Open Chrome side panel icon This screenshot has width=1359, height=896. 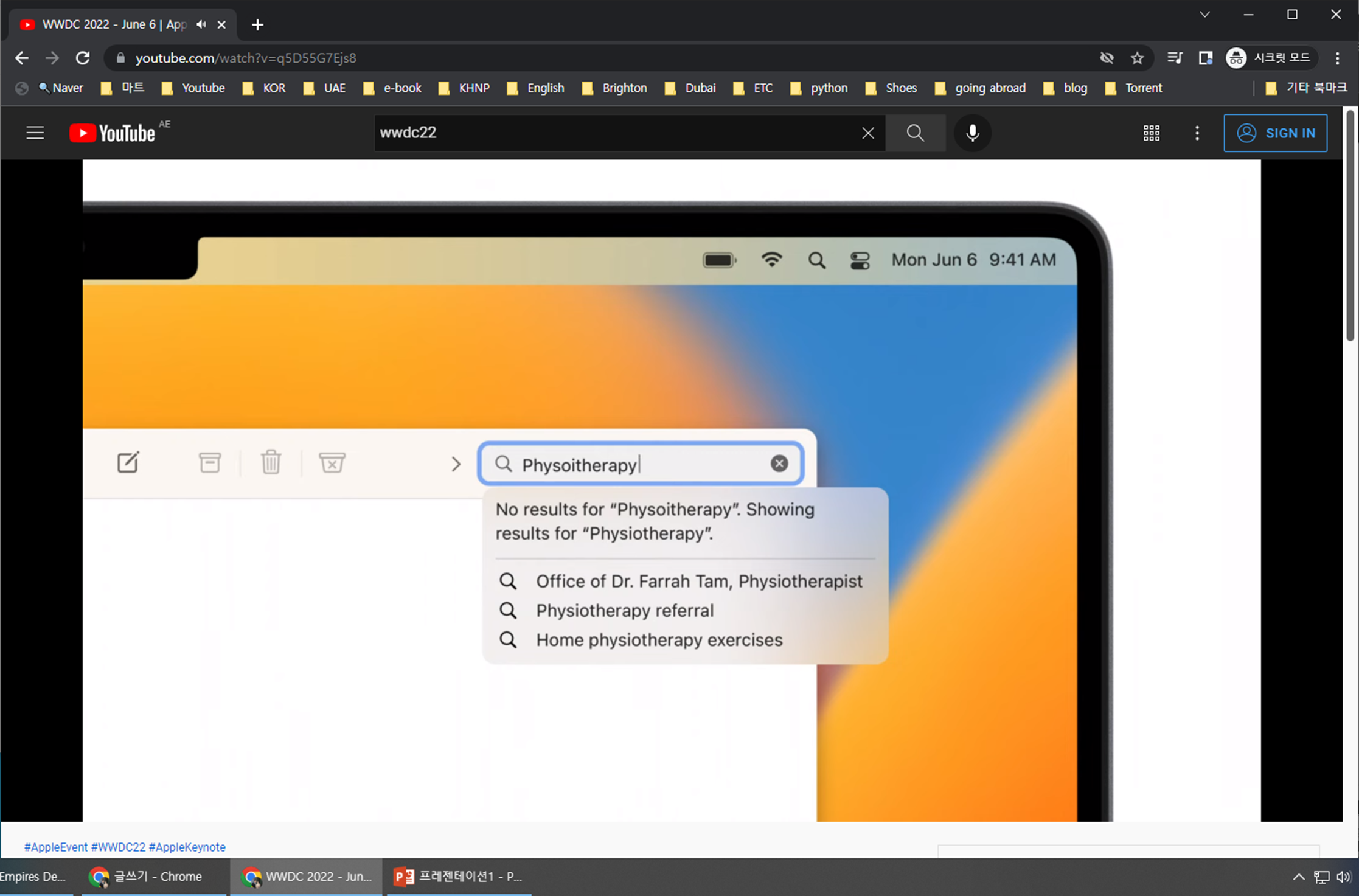pos(1205,58)
